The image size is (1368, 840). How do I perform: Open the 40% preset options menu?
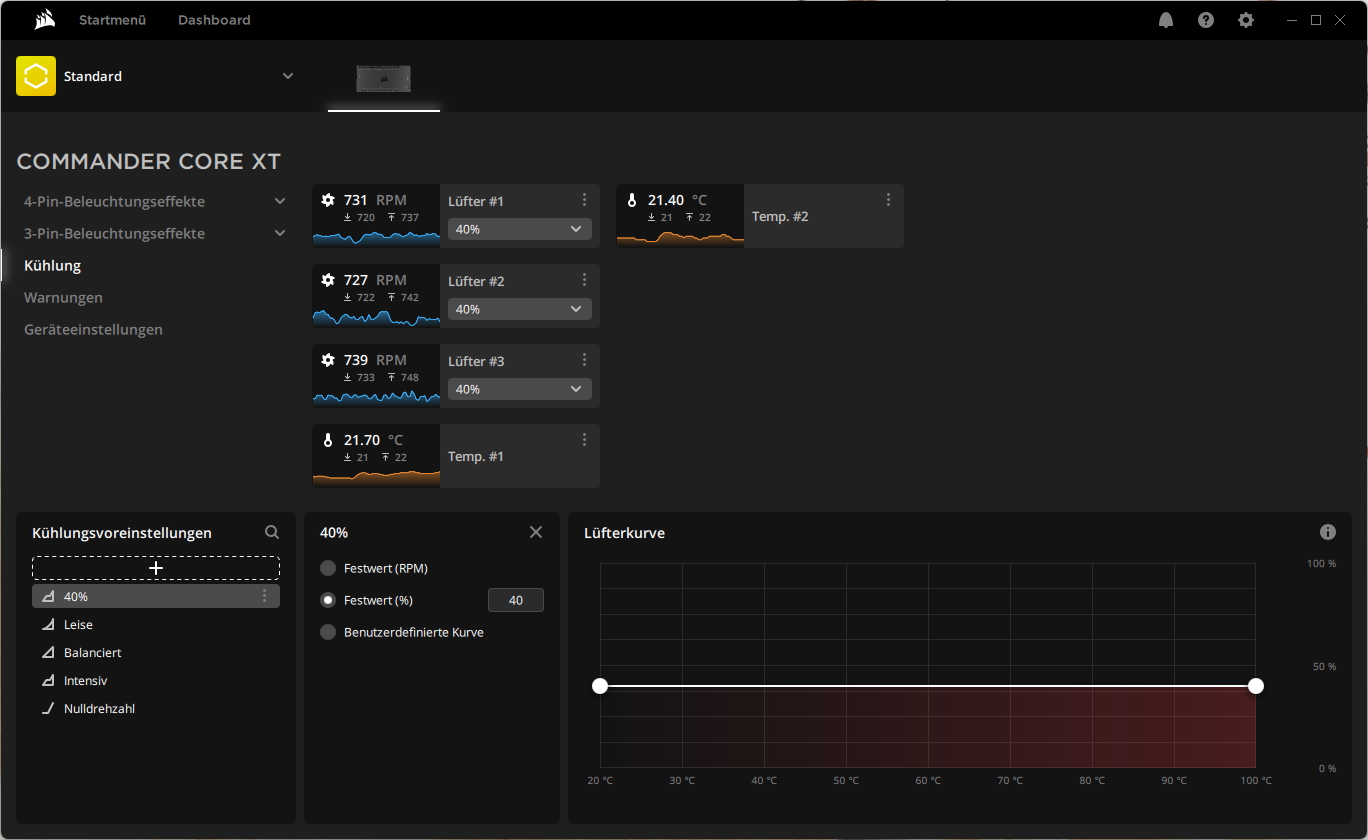coord(265,596)
